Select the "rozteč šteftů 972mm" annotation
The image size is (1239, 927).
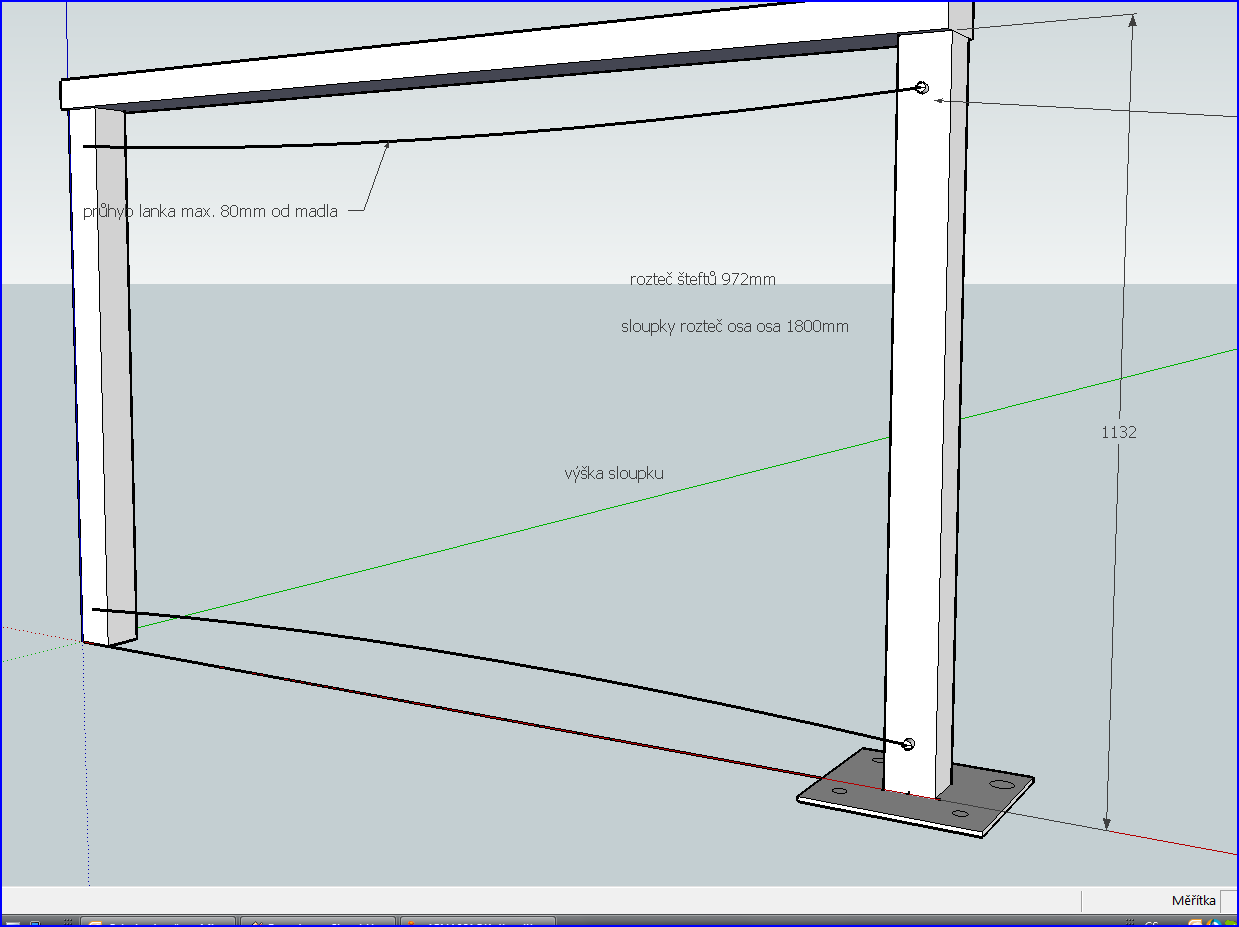(x=702, y=280)
